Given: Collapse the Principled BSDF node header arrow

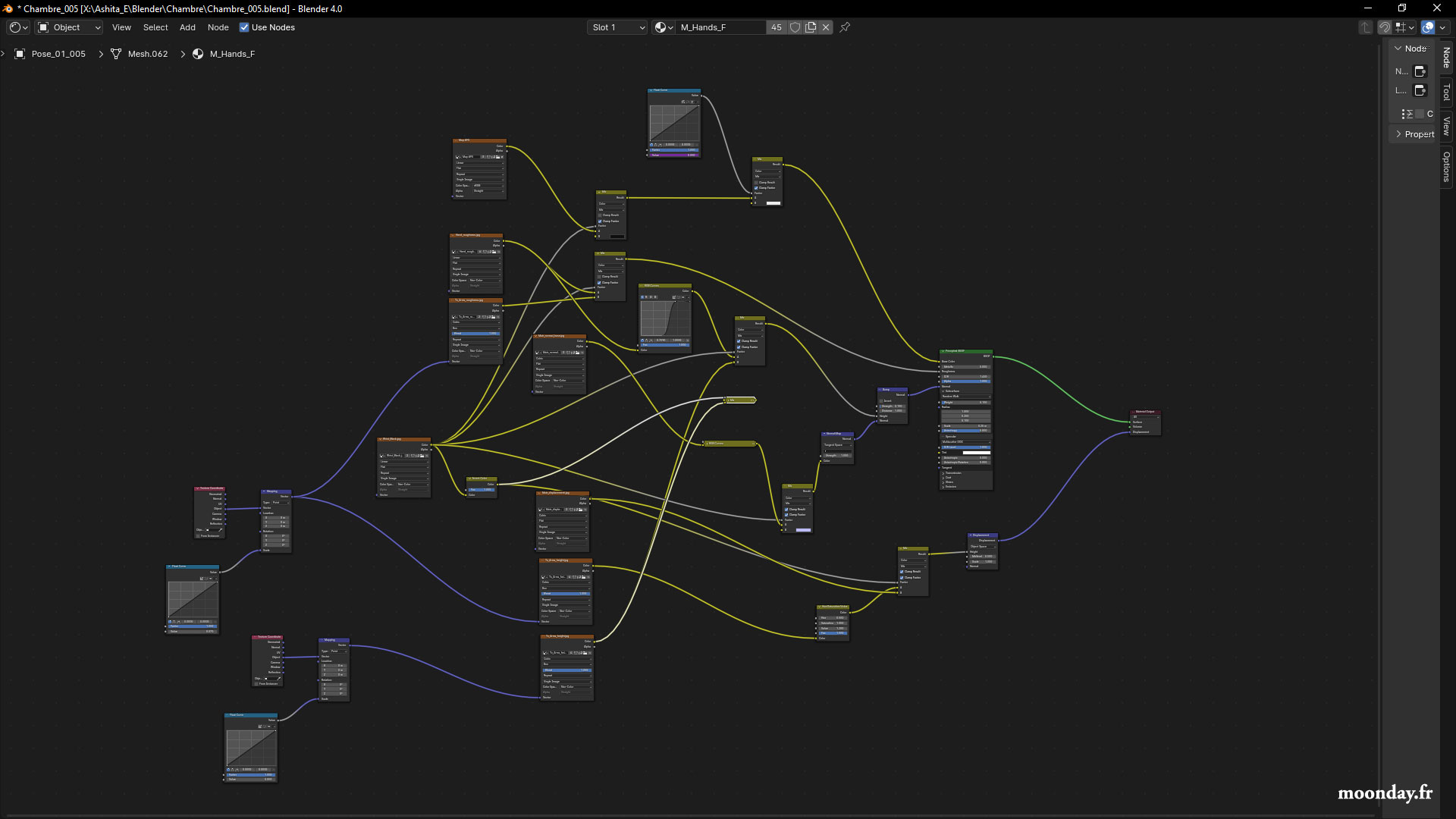Looking at the screenshot, I should 943,351.
